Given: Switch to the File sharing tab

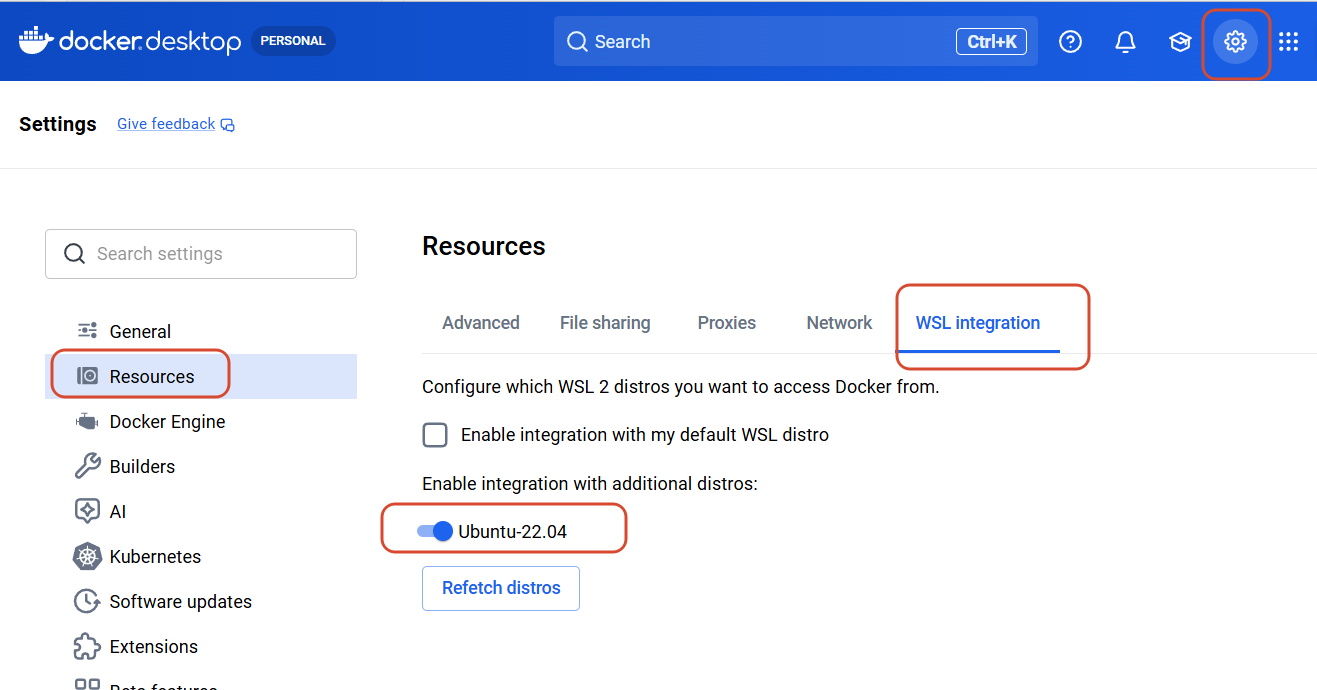Looking at the screenshot, I should [x=605, y=323].
